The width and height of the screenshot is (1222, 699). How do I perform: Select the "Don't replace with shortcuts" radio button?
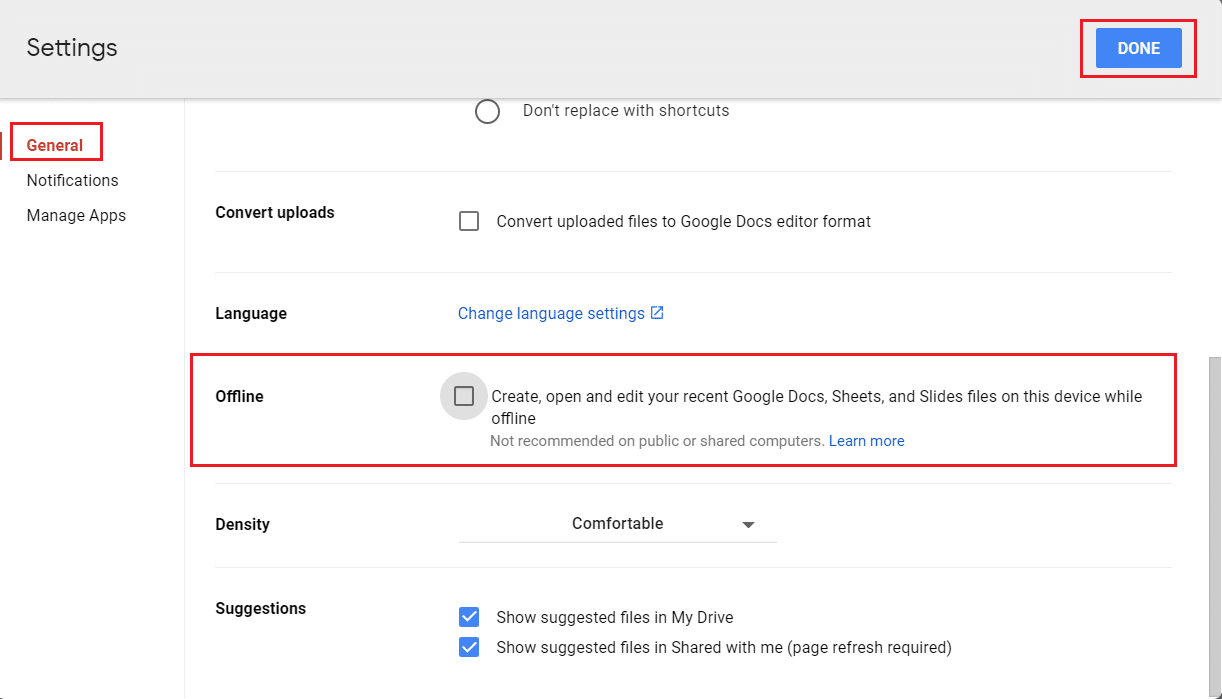487,111
